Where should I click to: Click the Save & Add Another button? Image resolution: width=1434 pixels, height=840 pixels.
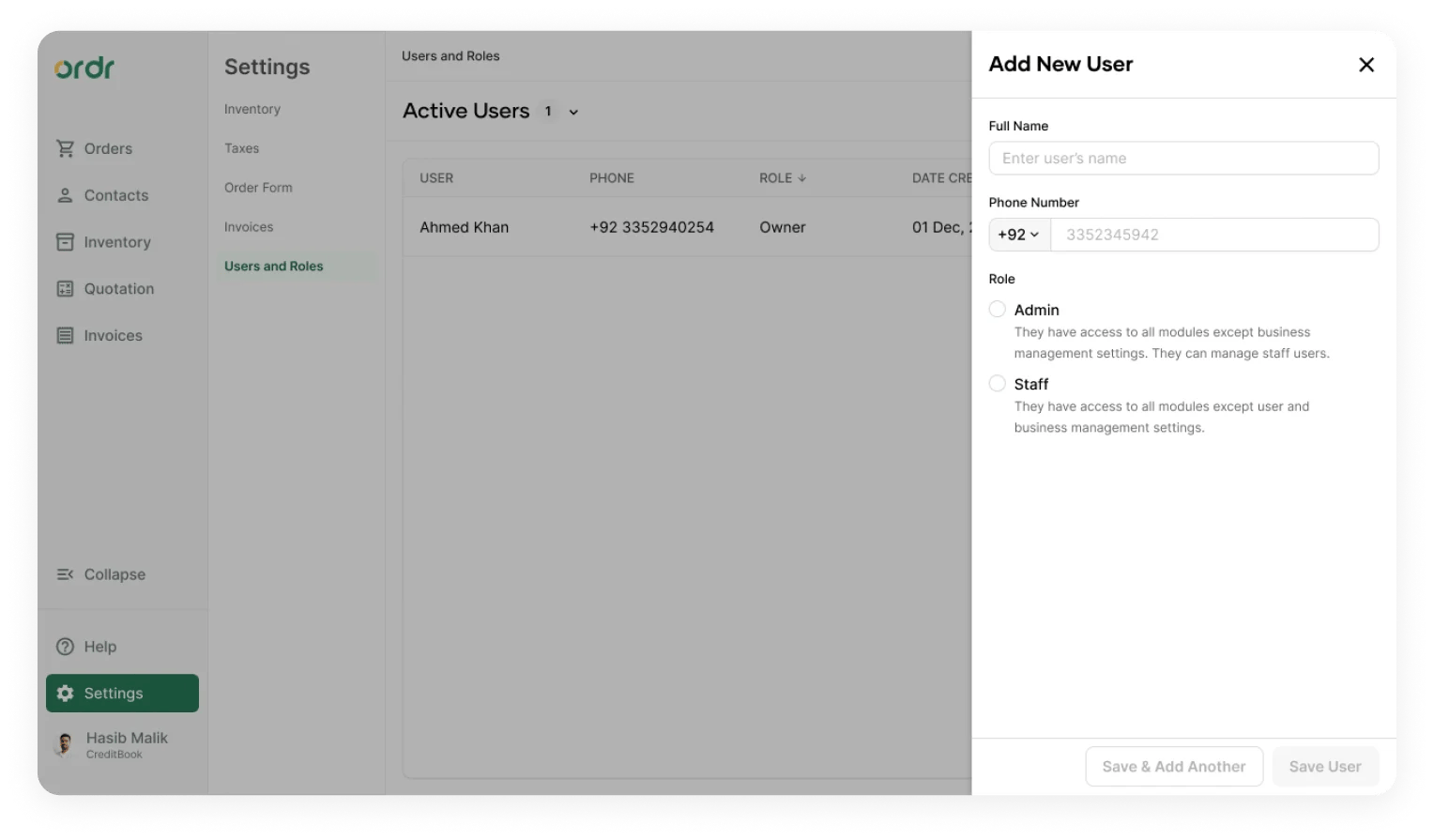click(1173, 766)
